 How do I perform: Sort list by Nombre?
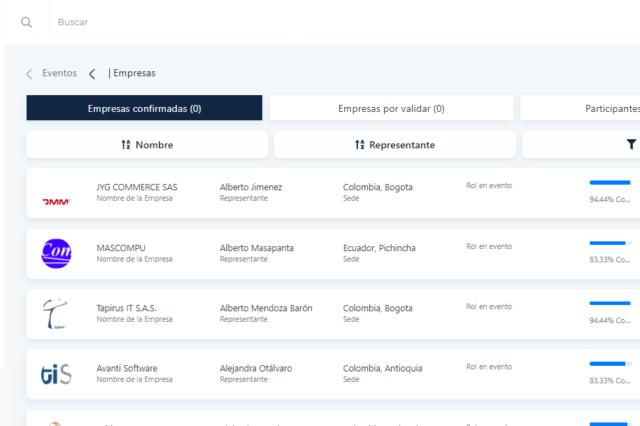click(147, 144)
